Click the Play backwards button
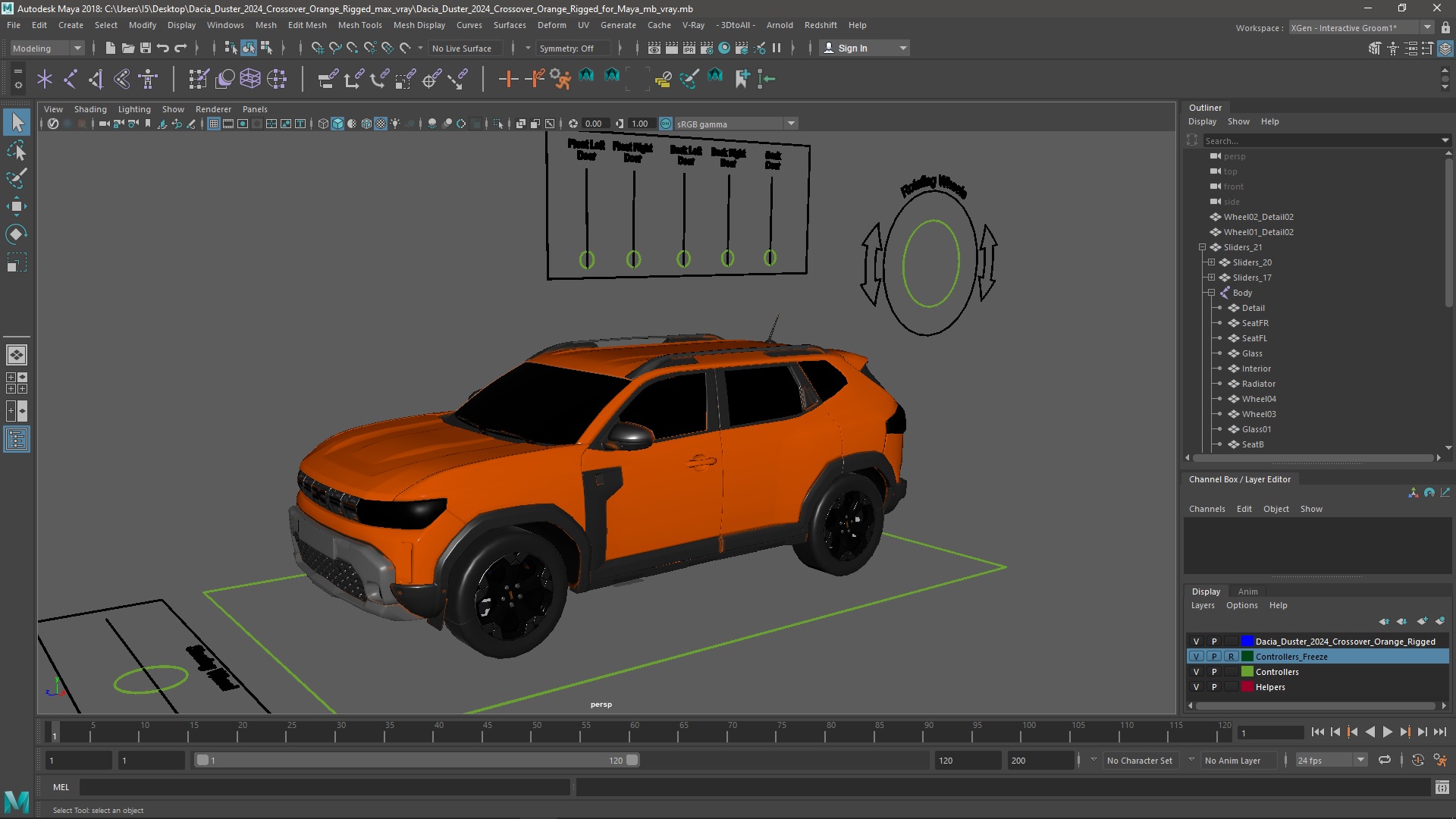This screenshot has width=1456, height=819. (x=1370, y=732)
